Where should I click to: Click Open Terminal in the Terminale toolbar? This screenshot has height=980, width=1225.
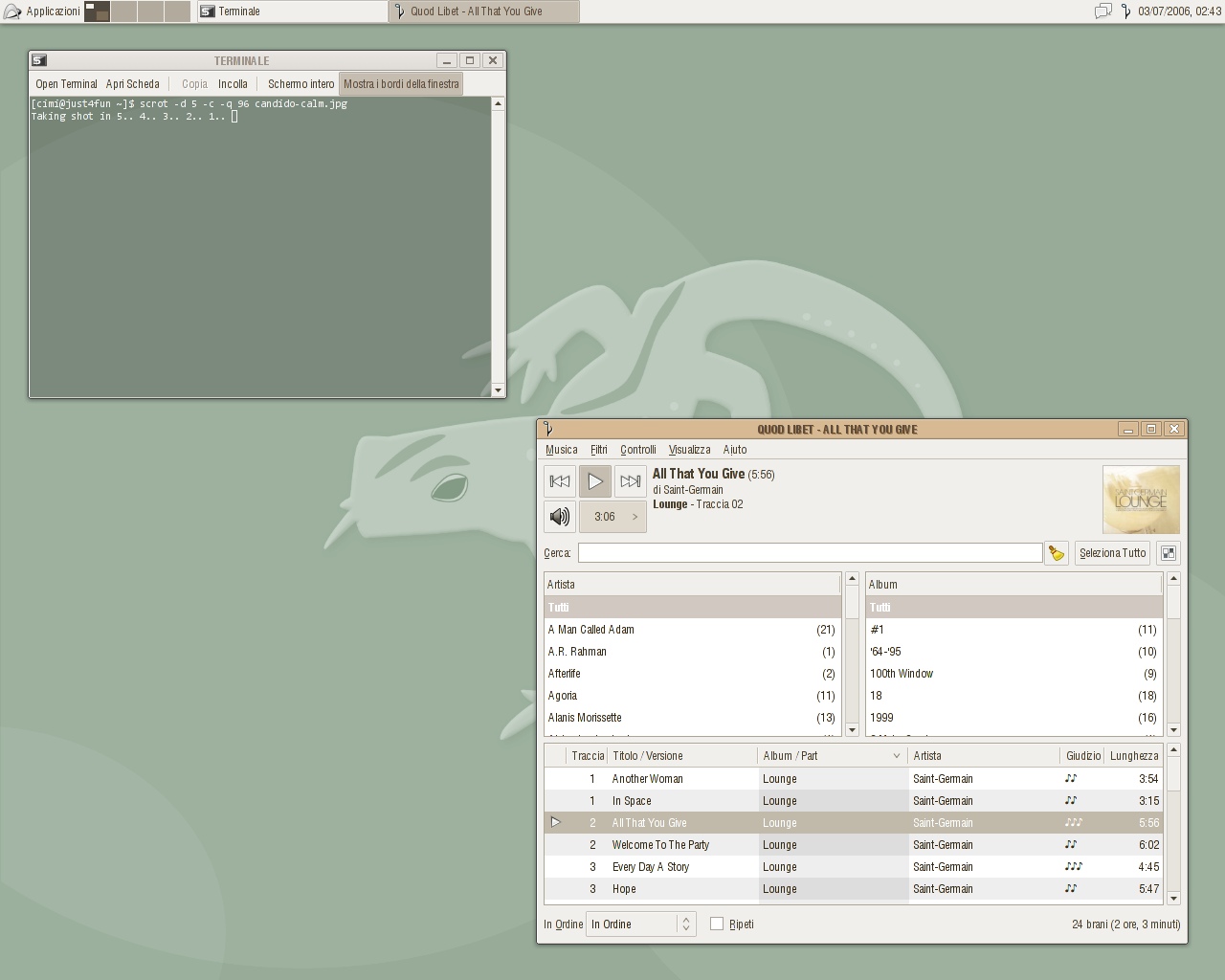click(66, 84)
